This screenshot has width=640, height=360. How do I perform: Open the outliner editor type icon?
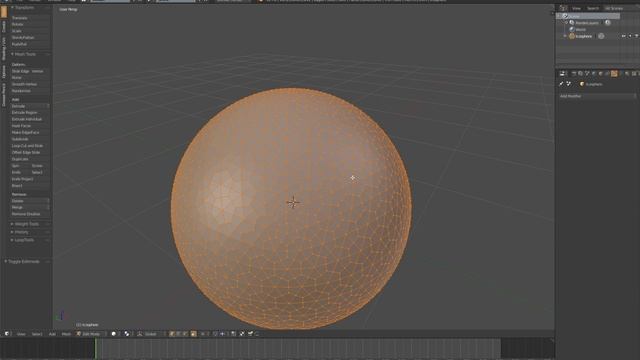[563, 8]
